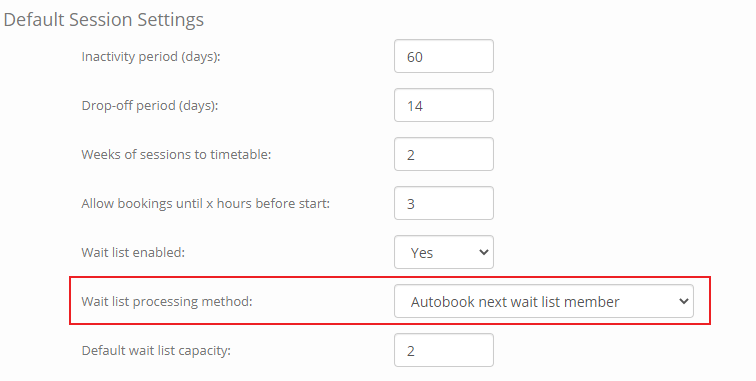756x381 pixels.
Task: Click the Wait list processing method label
Action: click(x=167, y=302)
